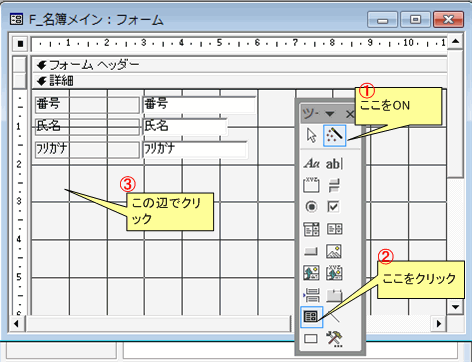Select the Command Button tool
This screenshot has width=472, height=362.
point(311,251)
